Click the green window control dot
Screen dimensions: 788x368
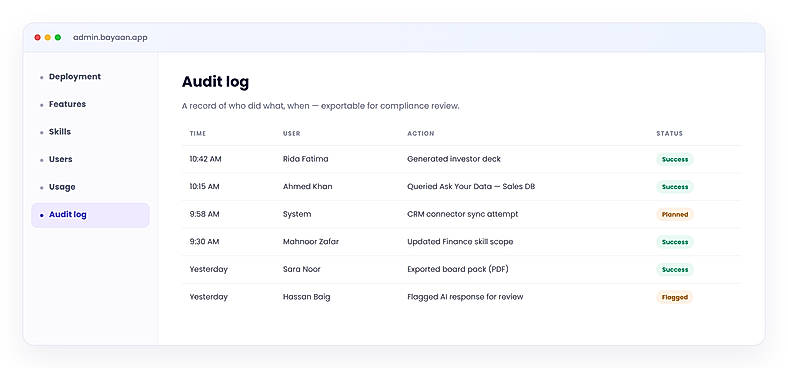pos(58,37)
